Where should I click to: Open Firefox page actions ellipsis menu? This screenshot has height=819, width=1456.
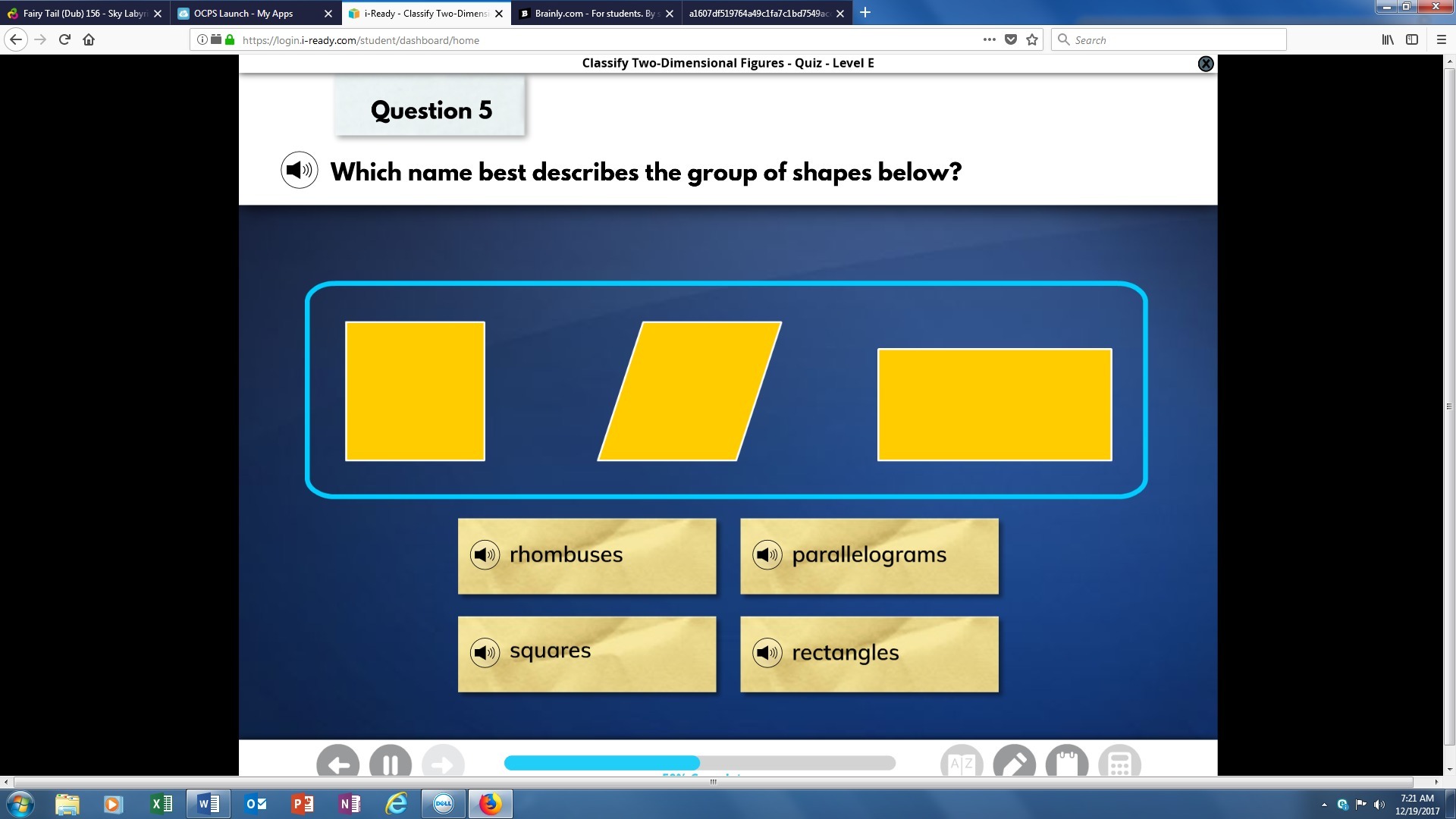989,39
